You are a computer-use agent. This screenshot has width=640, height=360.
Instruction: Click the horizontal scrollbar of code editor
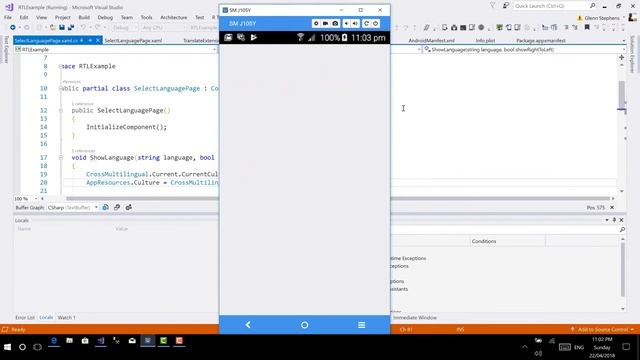[339, 199]
